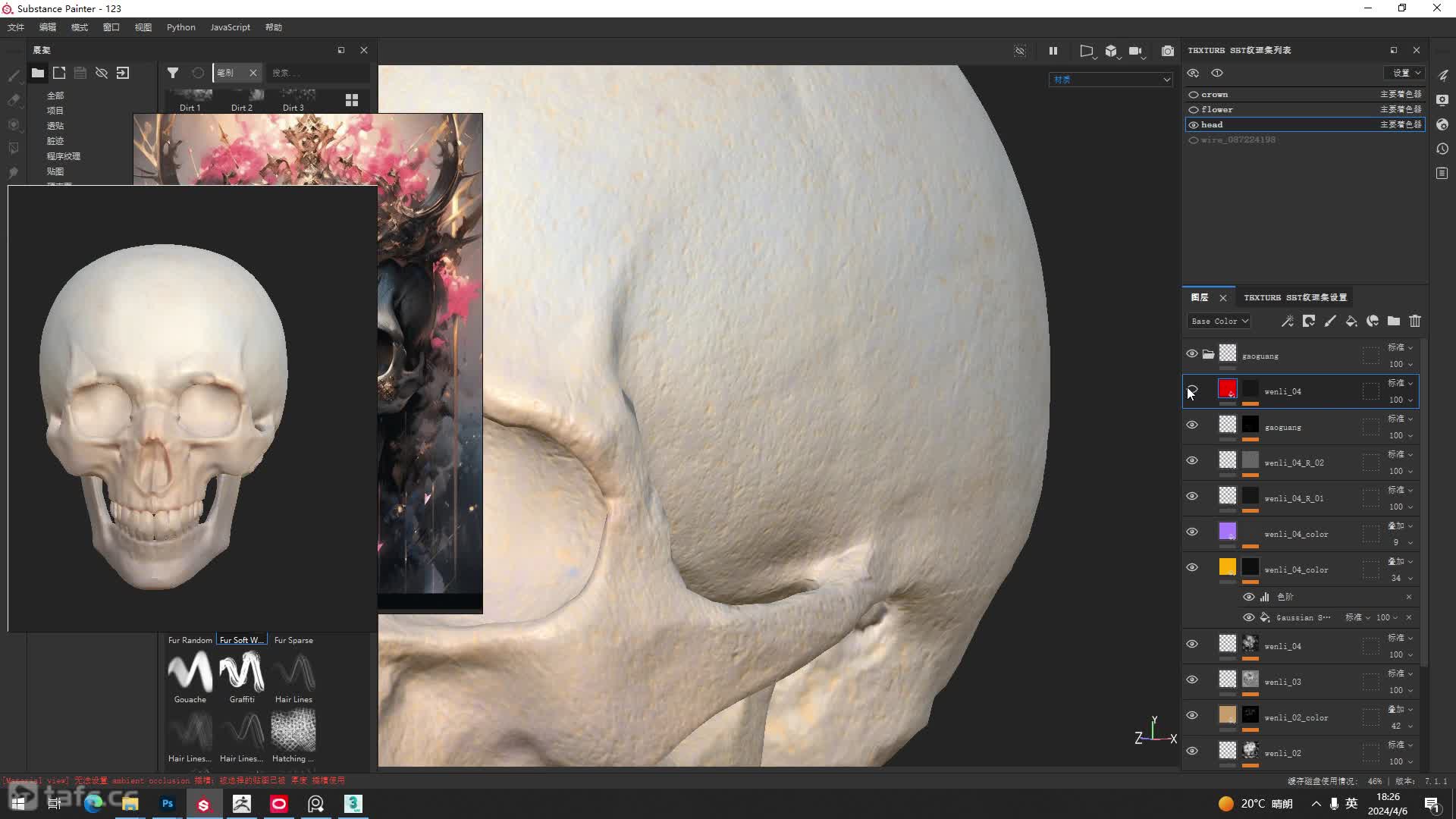Open the shader settings globe icon
This screenshot has height=819, width=1456.
pos(1442,124)
